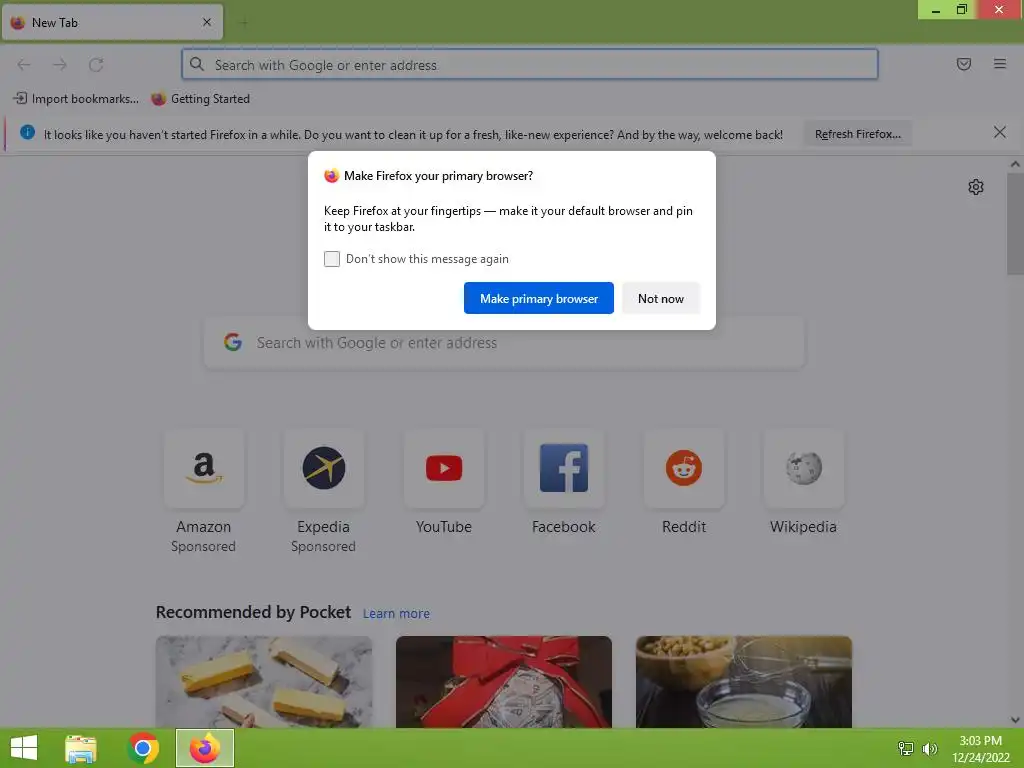Open volume speaker tray icon
The width and height of the screenshot is (1024, 768).
929,748
